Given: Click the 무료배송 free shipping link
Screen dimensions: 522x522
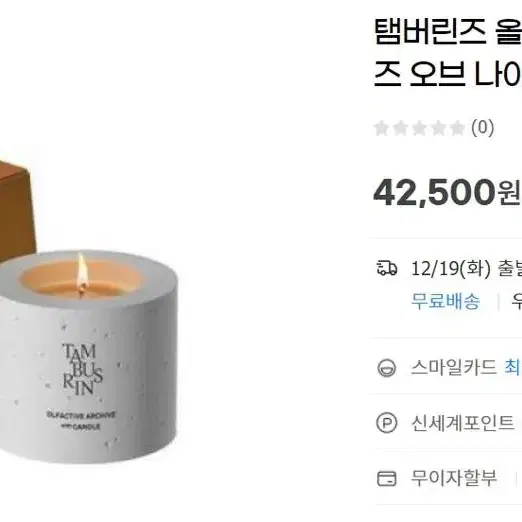Looking at the screenshot, I should pos(445,301).
